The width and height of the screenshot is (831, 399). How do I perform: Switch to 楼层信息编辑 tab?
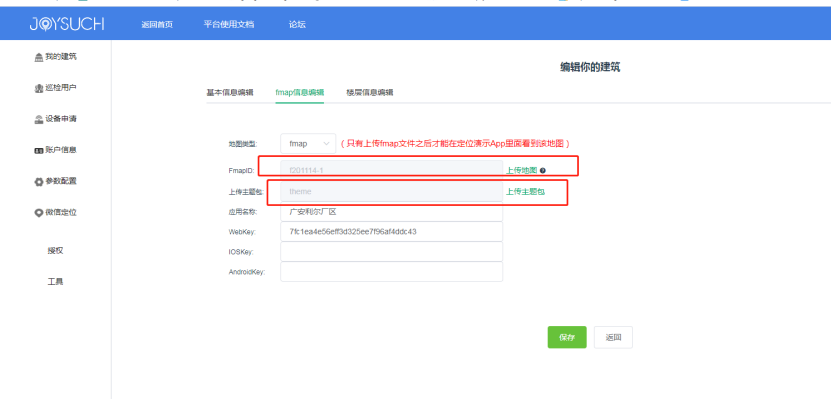pyautogui.click(x=370, y=92)
